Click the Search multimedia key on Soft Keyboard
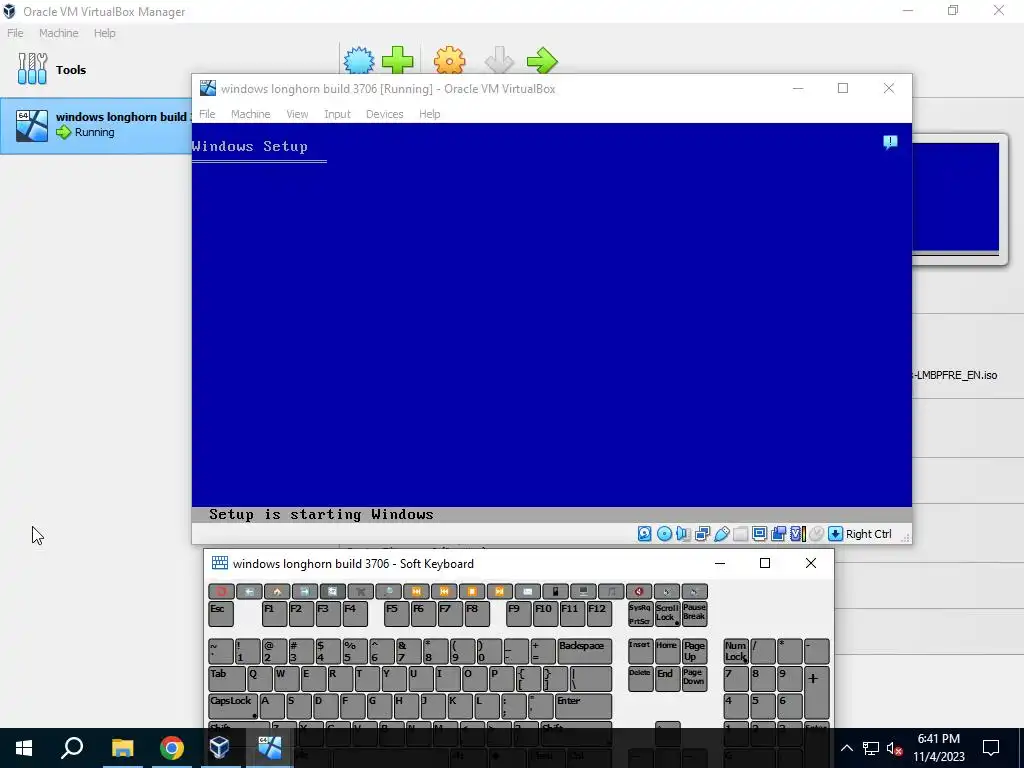Screen dimensions: 1024x768 (389, 592)
